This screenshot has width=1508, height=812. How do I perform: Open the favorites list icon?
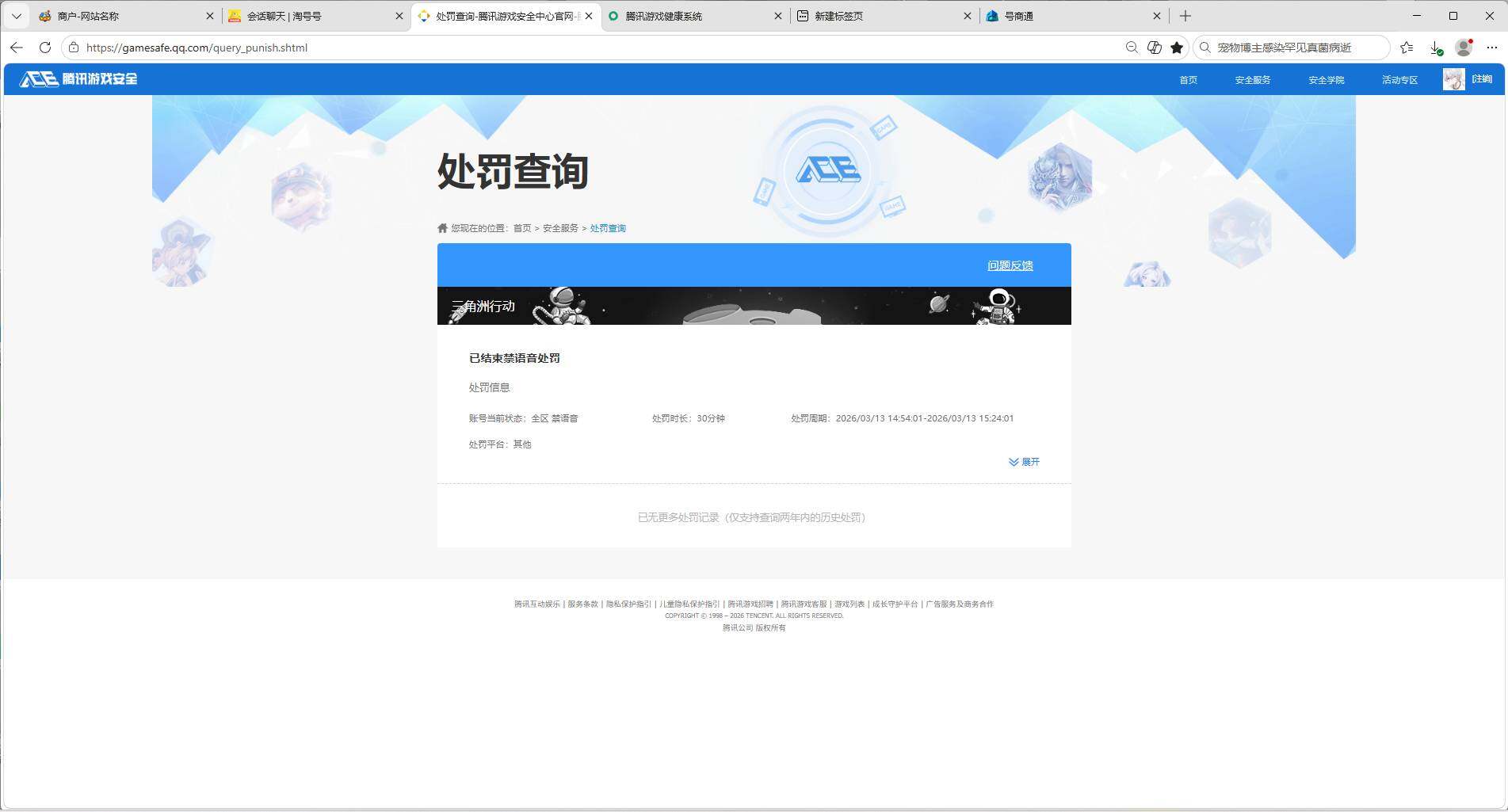[1407, 48]
